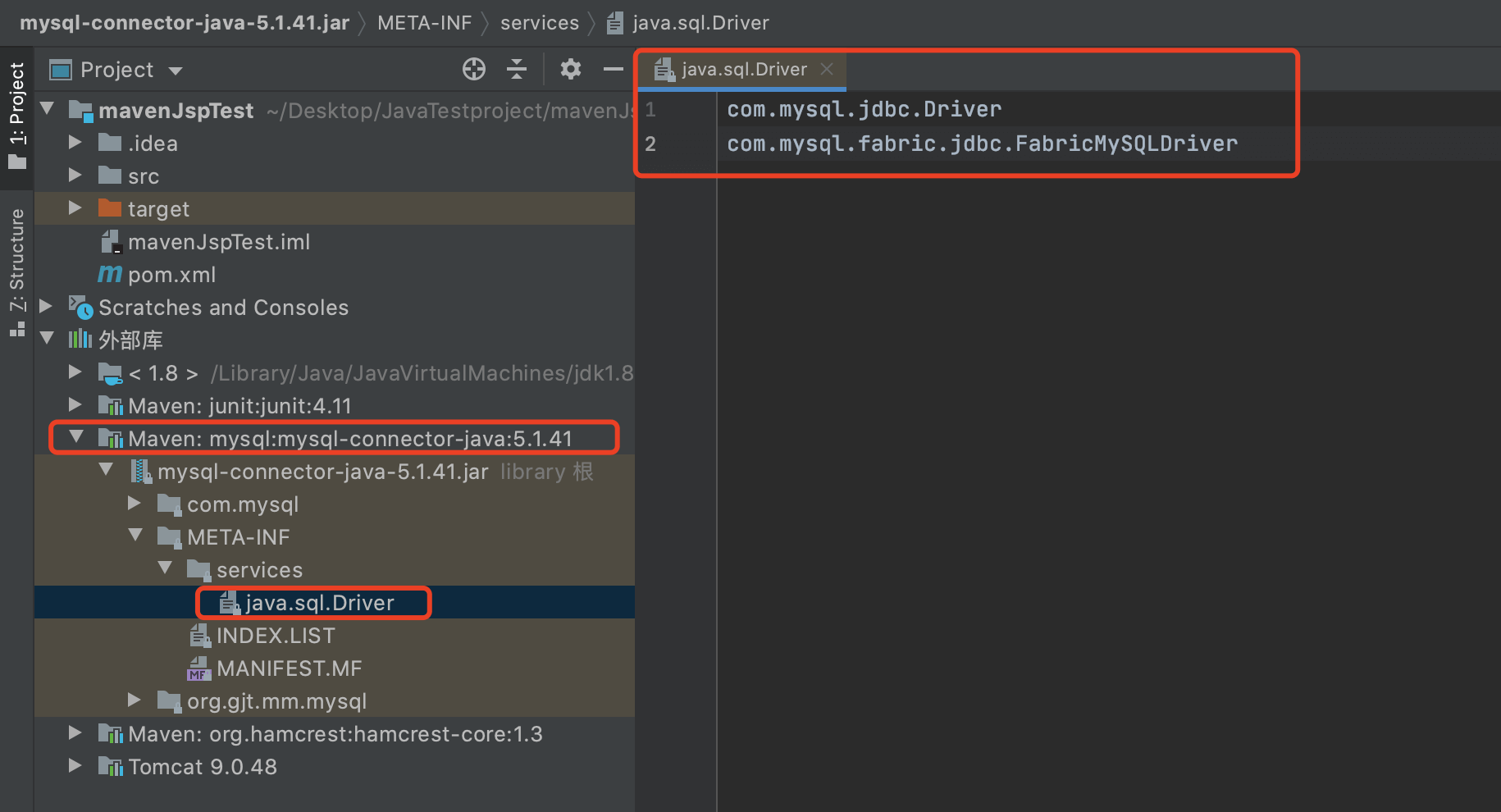Expand the target folder
The height and width of the screenshot is (812, 1501).
click(x=75, y=208)
